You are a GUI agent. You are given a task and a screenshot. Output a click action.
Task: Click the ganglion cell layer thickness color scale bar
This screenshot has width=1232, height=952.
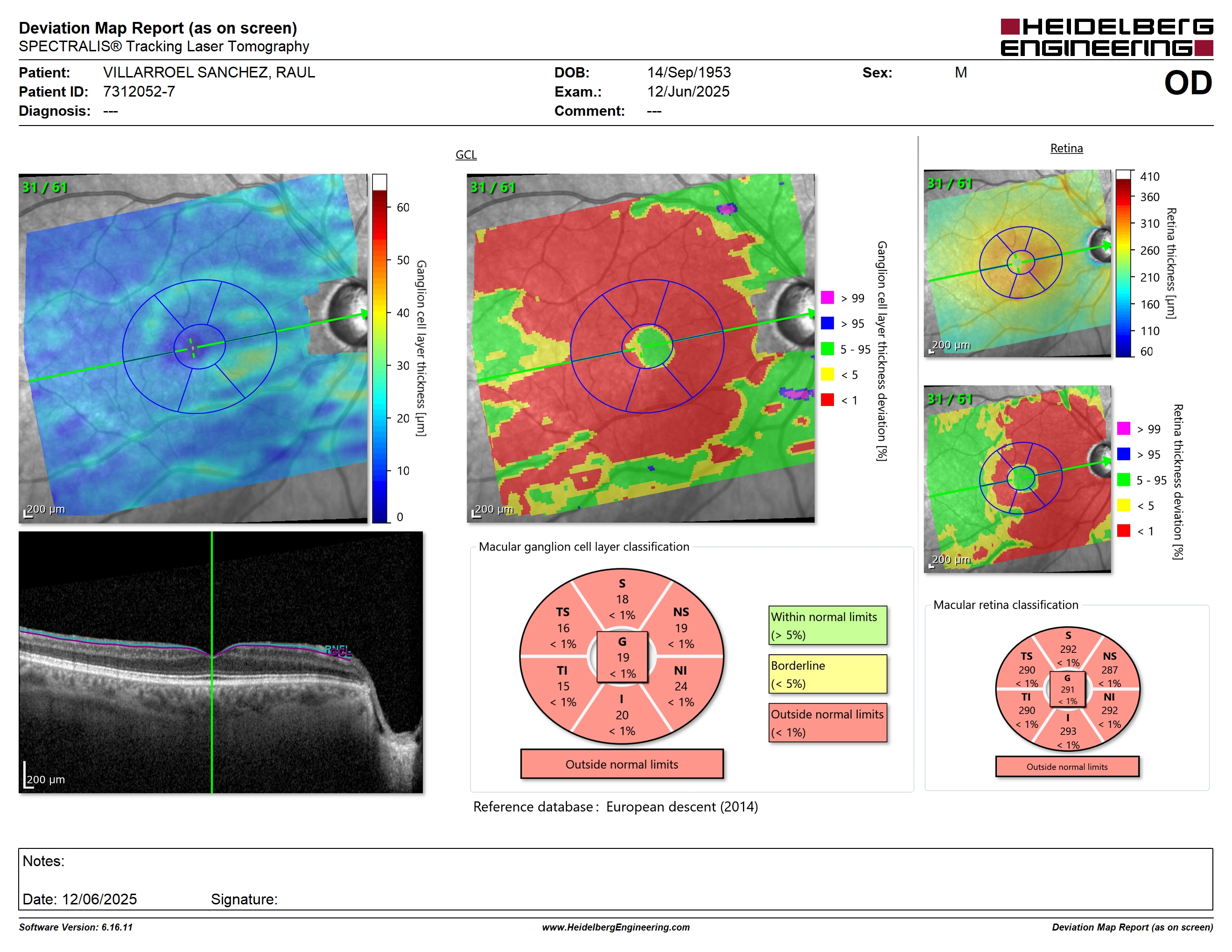(x=379, y=348)
